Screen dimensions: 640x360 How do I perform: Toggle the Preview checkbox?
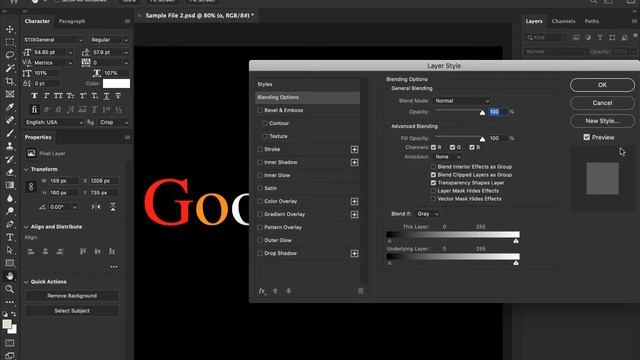pos(587,137)
